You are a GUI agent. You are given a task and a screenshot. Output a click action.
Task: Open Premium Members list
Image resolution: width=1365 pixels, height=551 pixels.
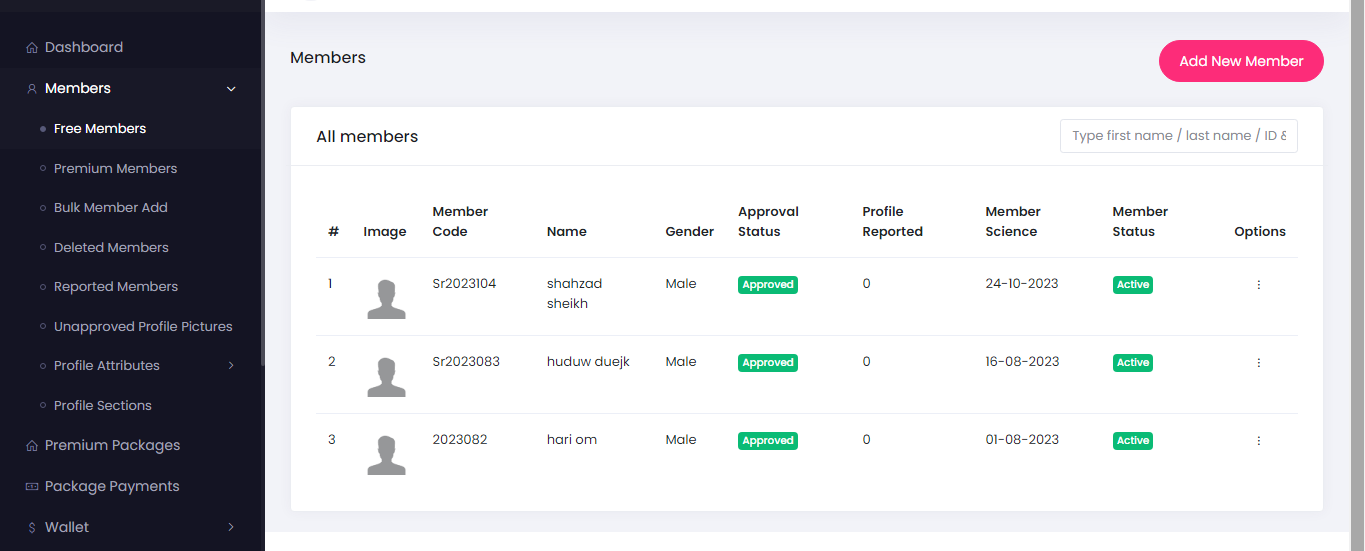115,169
